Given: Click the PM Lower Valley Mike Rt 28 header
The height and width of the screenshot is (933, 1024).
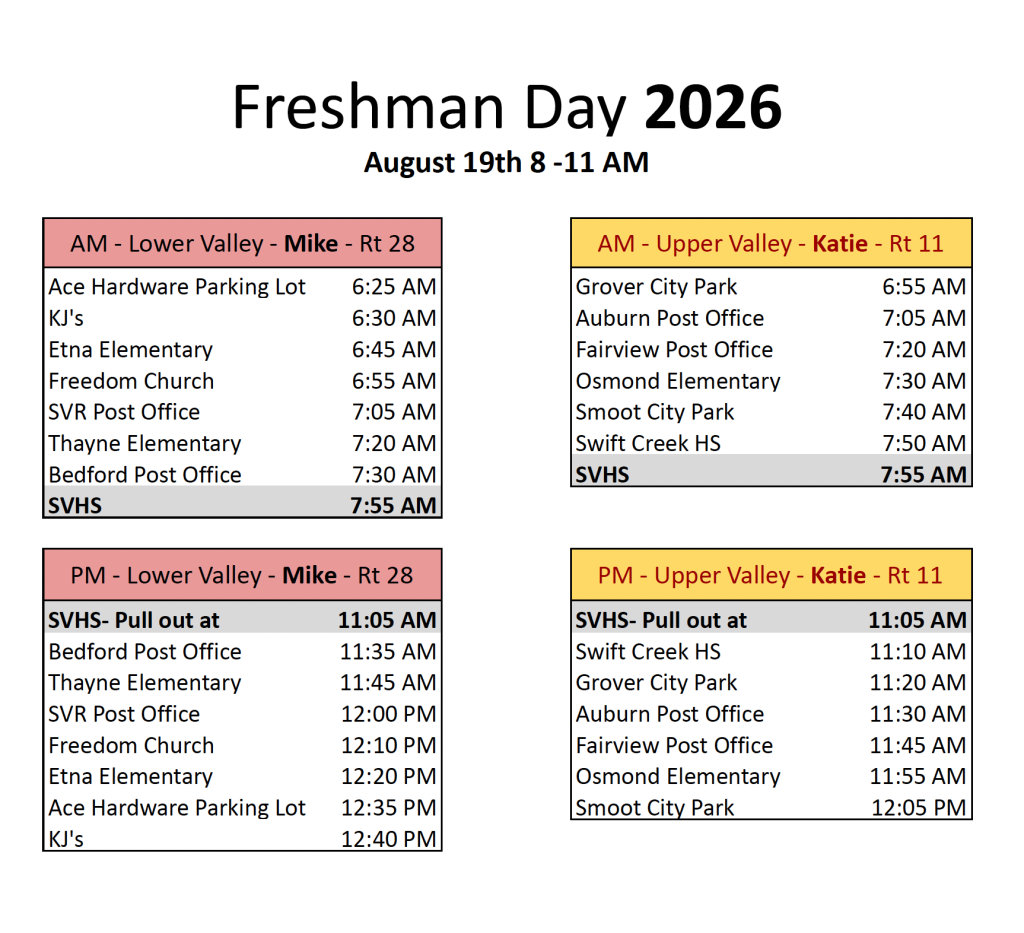Looking at the screenshot, I should (x=242, y=575).
